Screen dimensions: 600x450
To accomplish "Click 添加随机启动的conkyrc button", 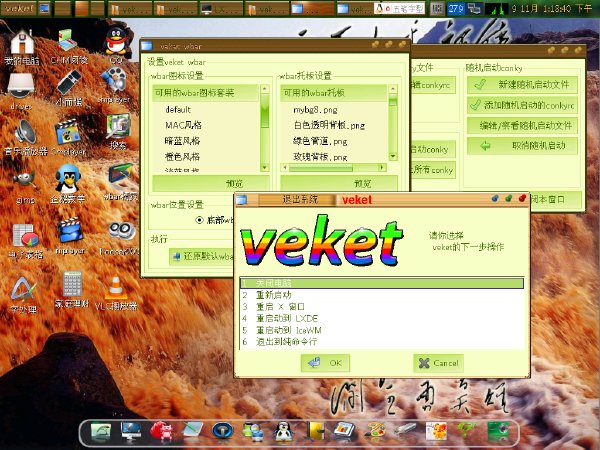I will [522, 105].
